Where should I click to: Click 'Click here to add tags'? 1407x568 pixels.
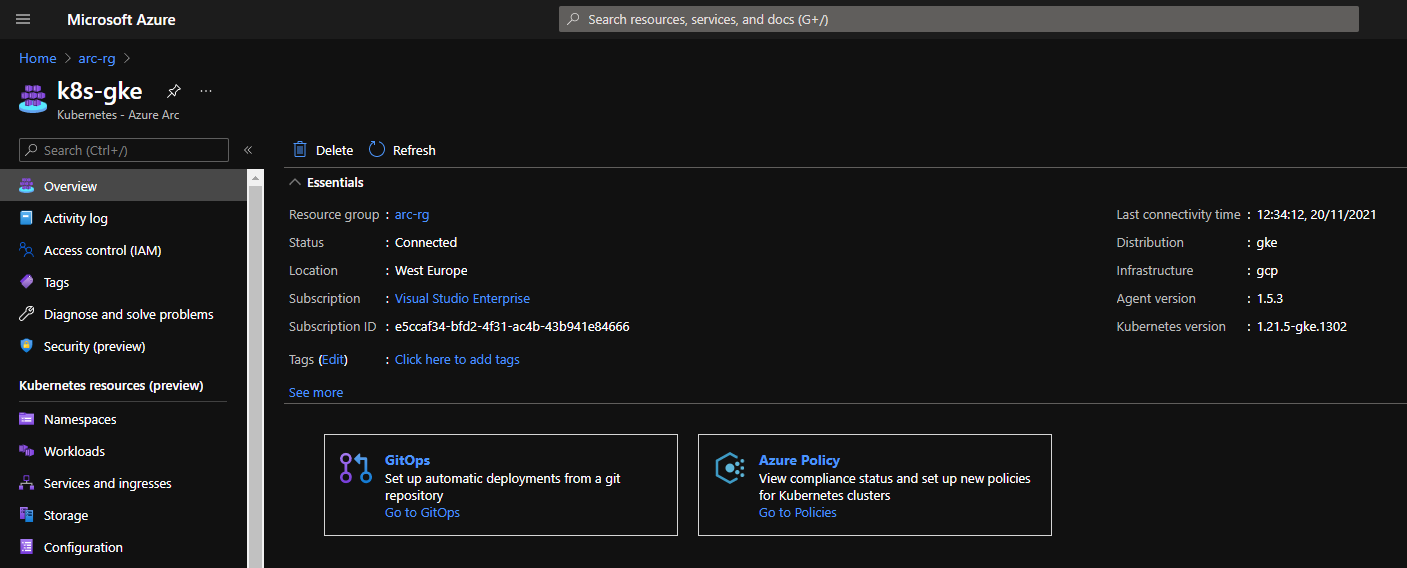pyautogui.click(x=457, y=359)
